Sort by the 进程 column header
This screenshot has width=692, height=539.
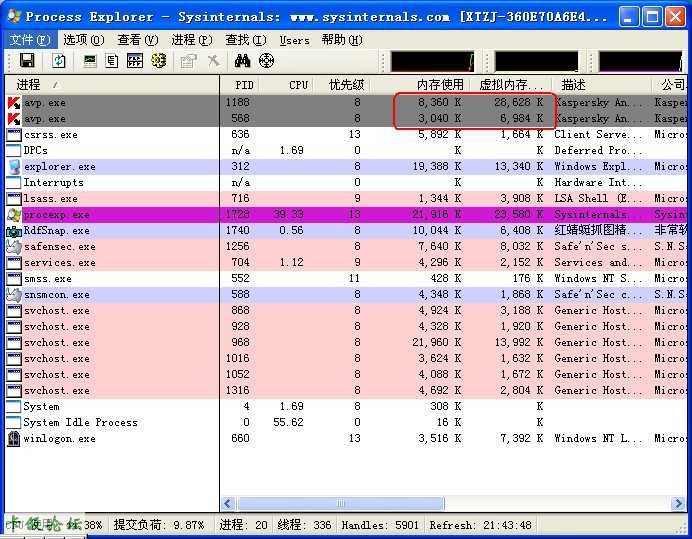(x=112, y=84)
